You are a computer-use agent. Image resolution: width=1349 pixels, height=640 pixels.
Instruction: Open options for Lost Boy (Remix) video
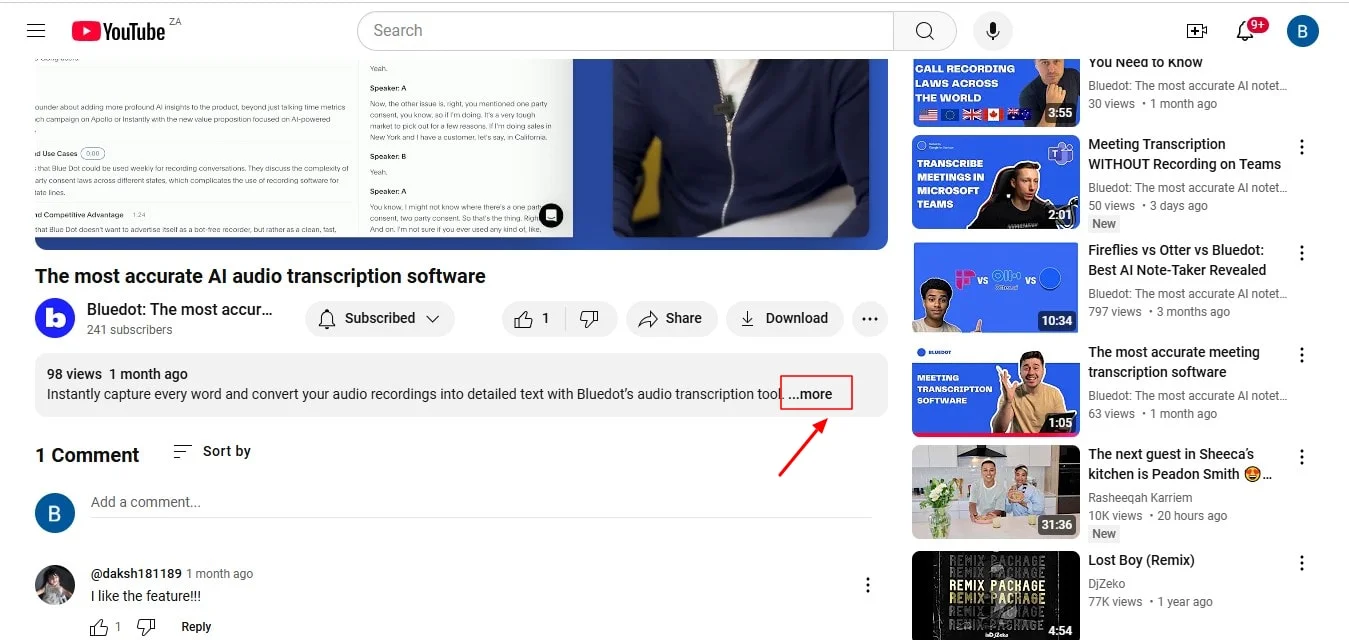pos(1302,563)
